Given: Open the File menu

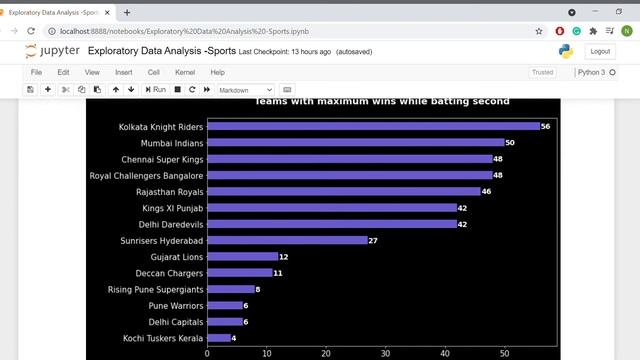Looking at the screenshot, I should [x=36, y=72].
